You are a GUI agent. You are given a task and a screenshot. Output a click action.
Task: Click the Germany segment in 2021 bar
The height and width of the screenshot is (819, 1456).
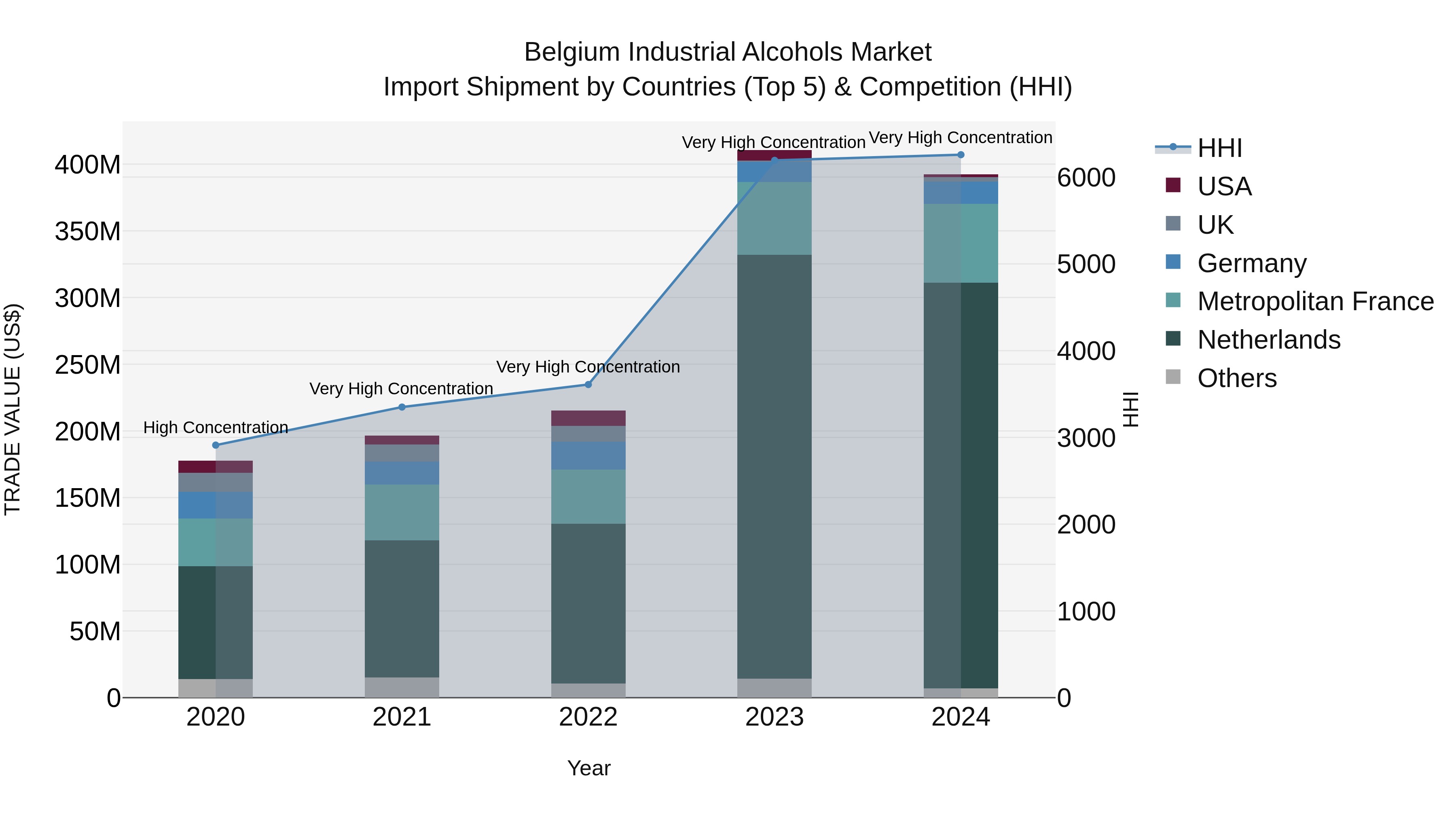[x=402, y=473]
